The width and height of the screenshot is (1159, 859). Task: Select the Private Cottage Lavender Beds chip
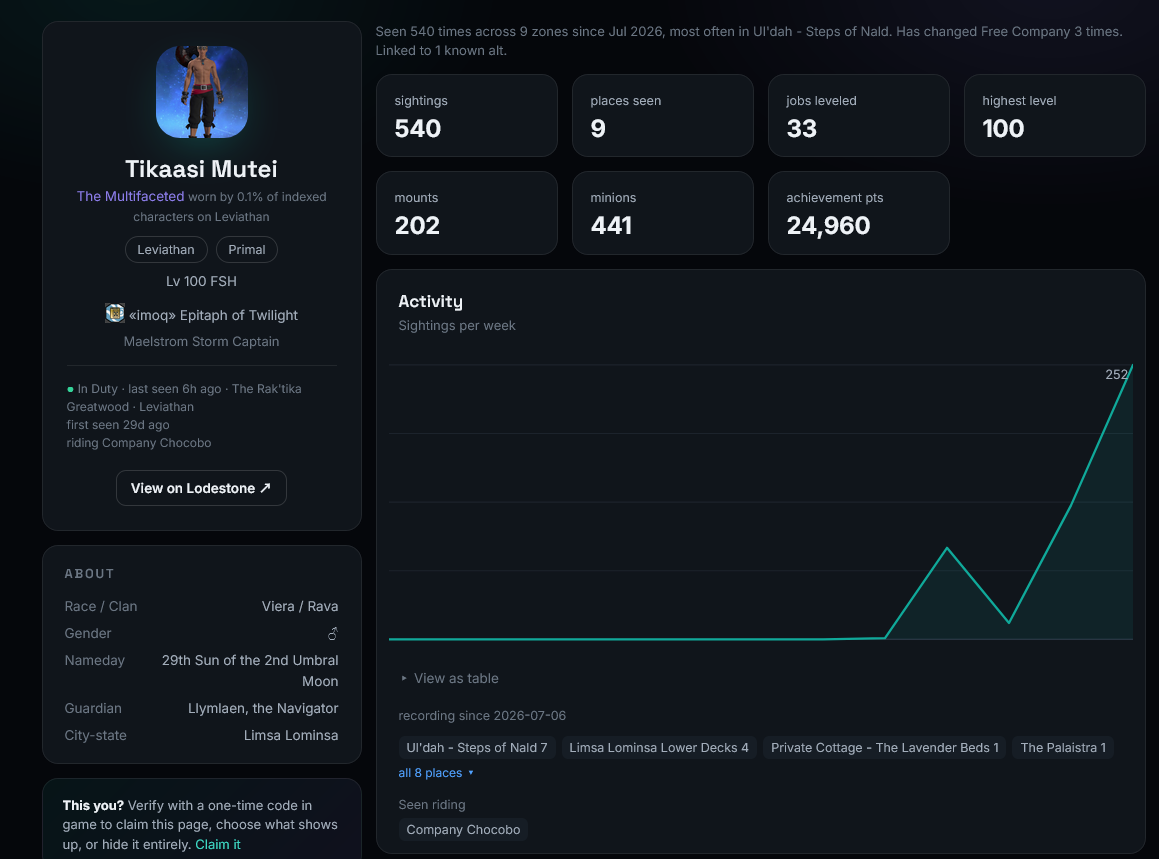(x=884, y=747)
